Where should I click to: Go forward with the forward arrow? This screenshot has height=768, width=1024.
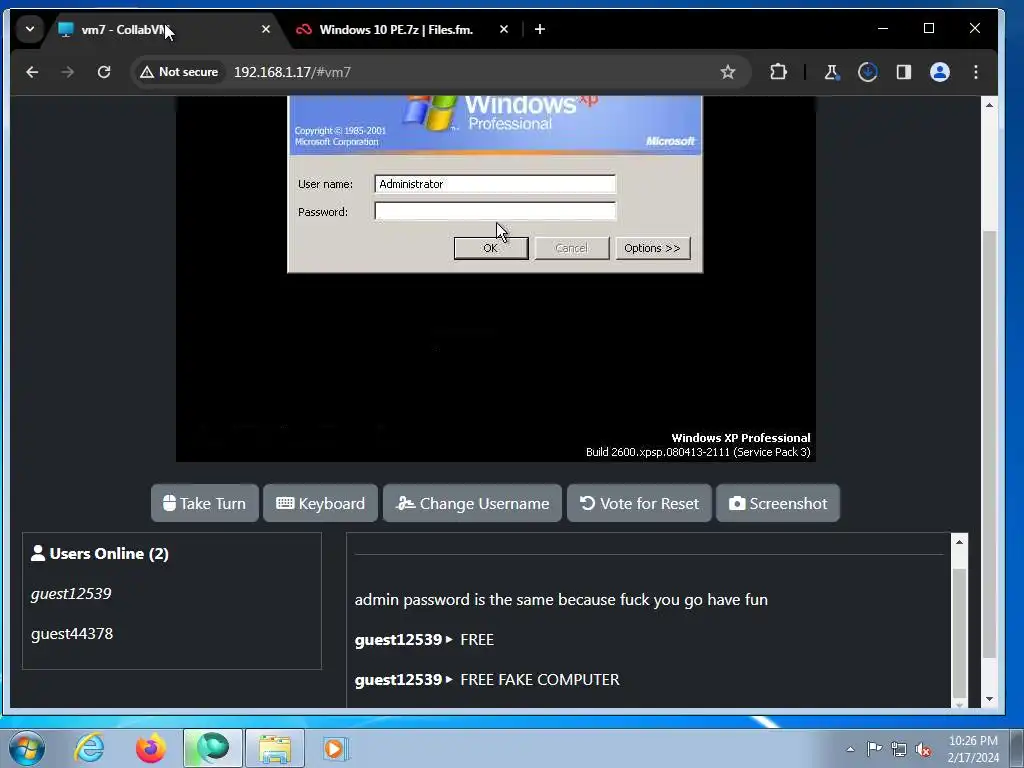pyautogui.click(x=67, y=72)
